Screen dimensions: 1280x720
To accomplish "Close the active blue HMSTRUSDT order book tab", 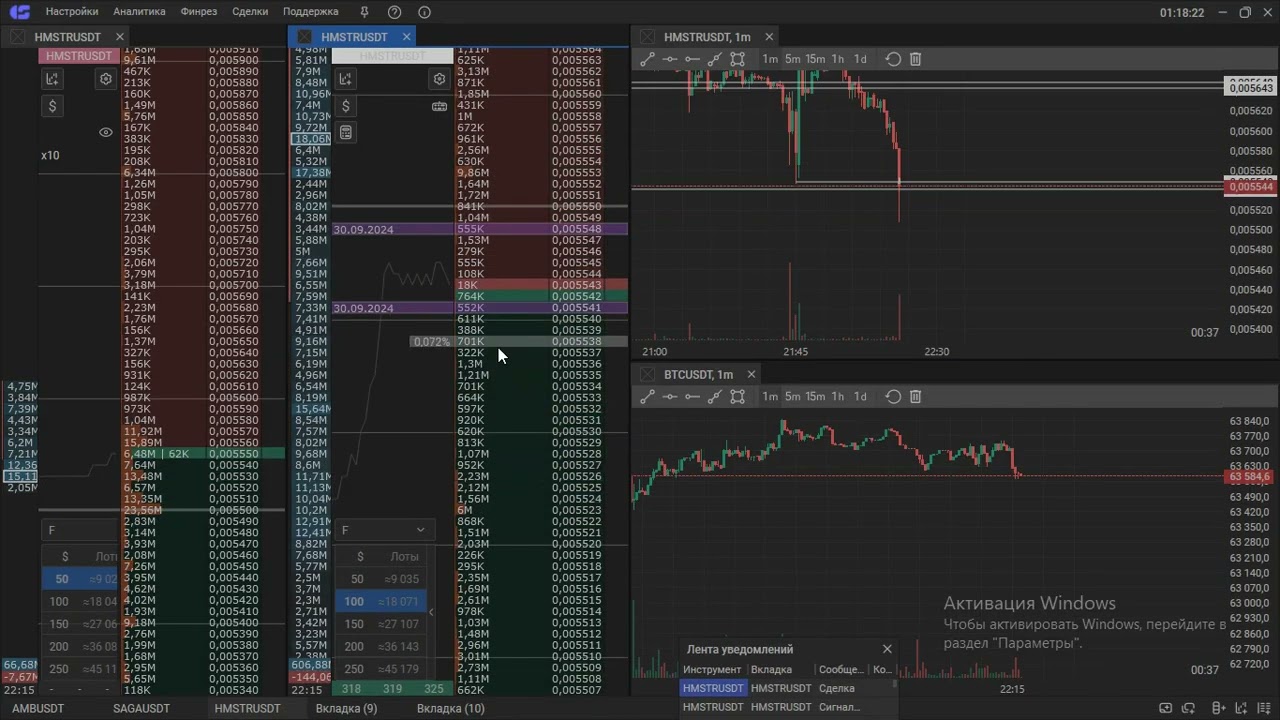I will (x=407, y=37).
